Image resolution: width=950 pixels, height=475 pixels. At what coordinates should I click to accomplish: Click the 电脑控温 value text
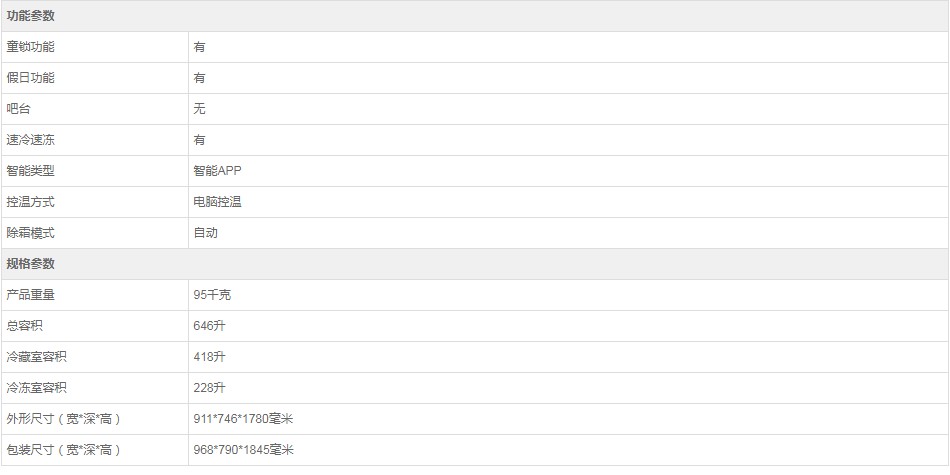[x=218, y=202]
